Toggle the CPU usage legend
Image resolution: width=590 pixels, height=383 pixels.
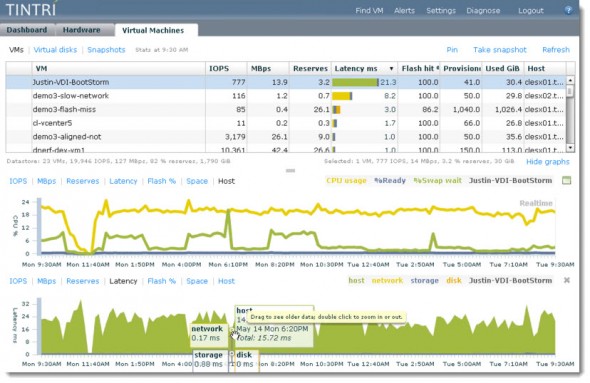(x=346, y=181)
